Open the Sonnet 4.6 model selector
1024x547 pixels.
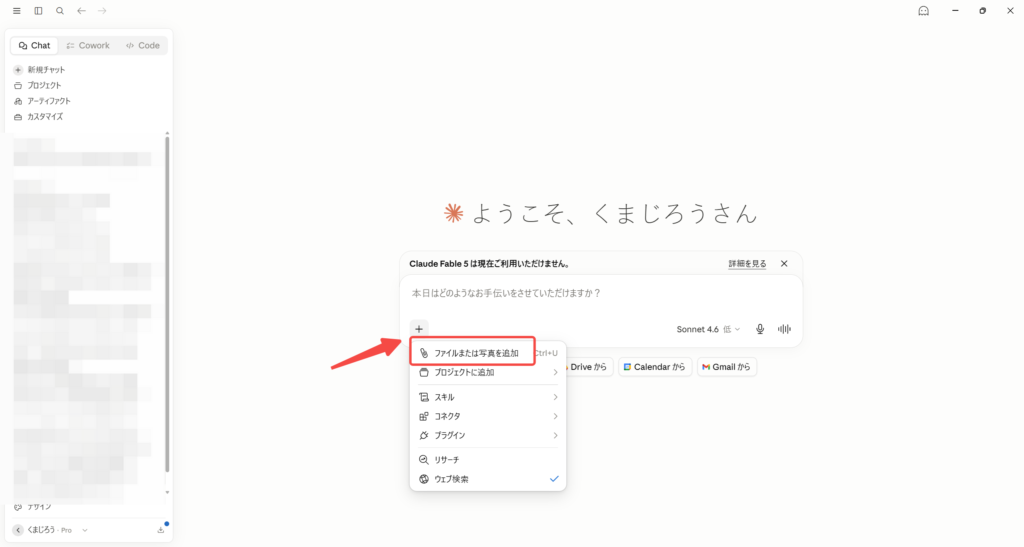tap(708, 330)
